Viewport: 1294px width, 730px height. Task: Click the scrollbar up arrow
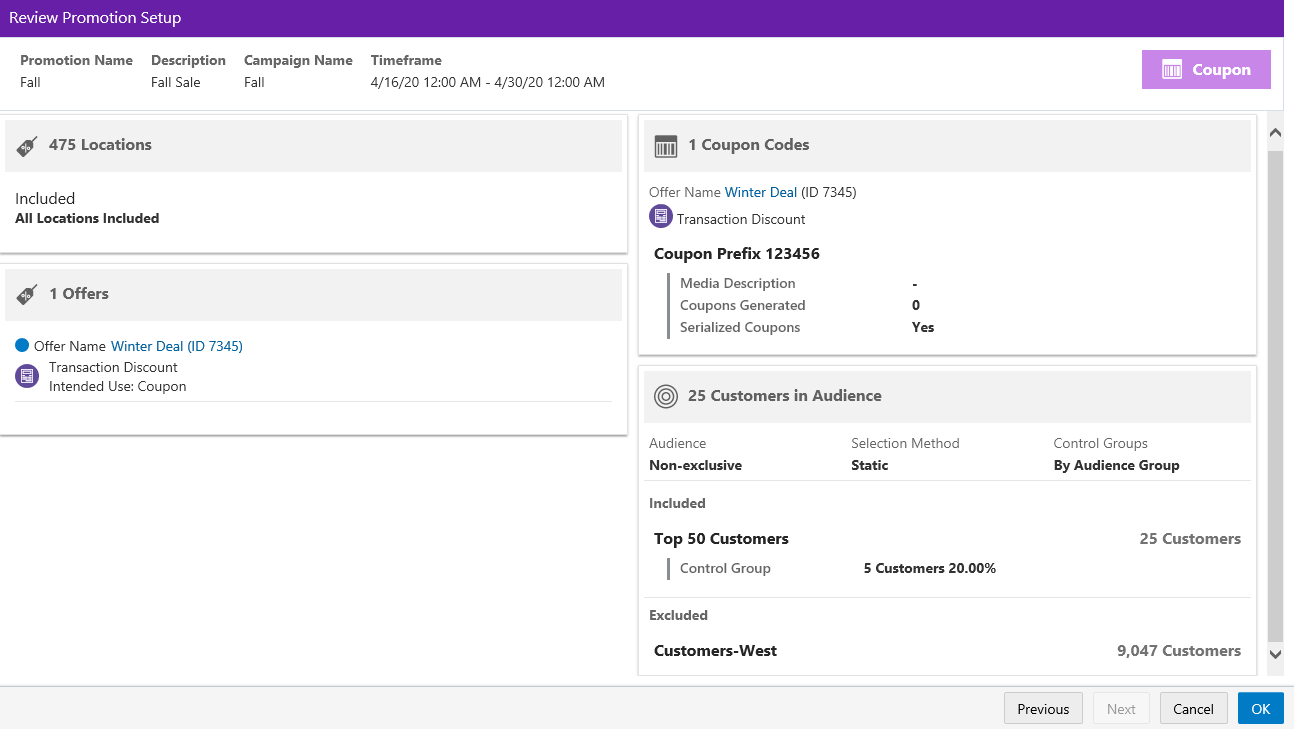pos(1275,132)
